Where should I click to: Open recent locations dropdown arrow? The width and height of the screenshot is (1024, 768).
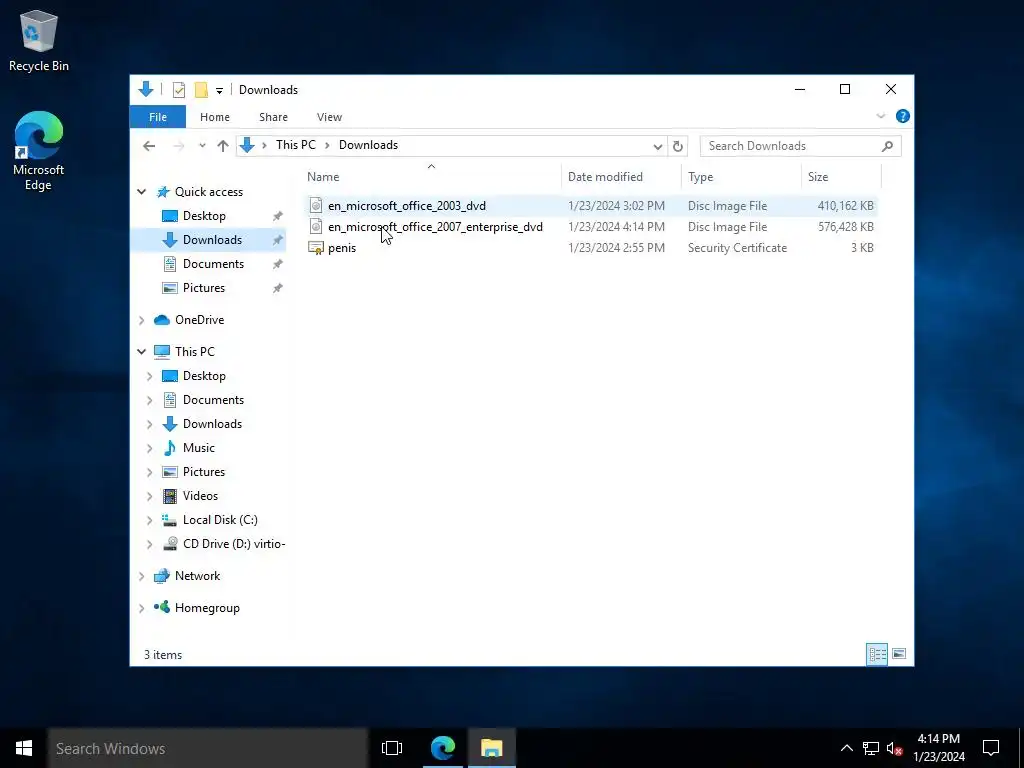click(202, 146)
